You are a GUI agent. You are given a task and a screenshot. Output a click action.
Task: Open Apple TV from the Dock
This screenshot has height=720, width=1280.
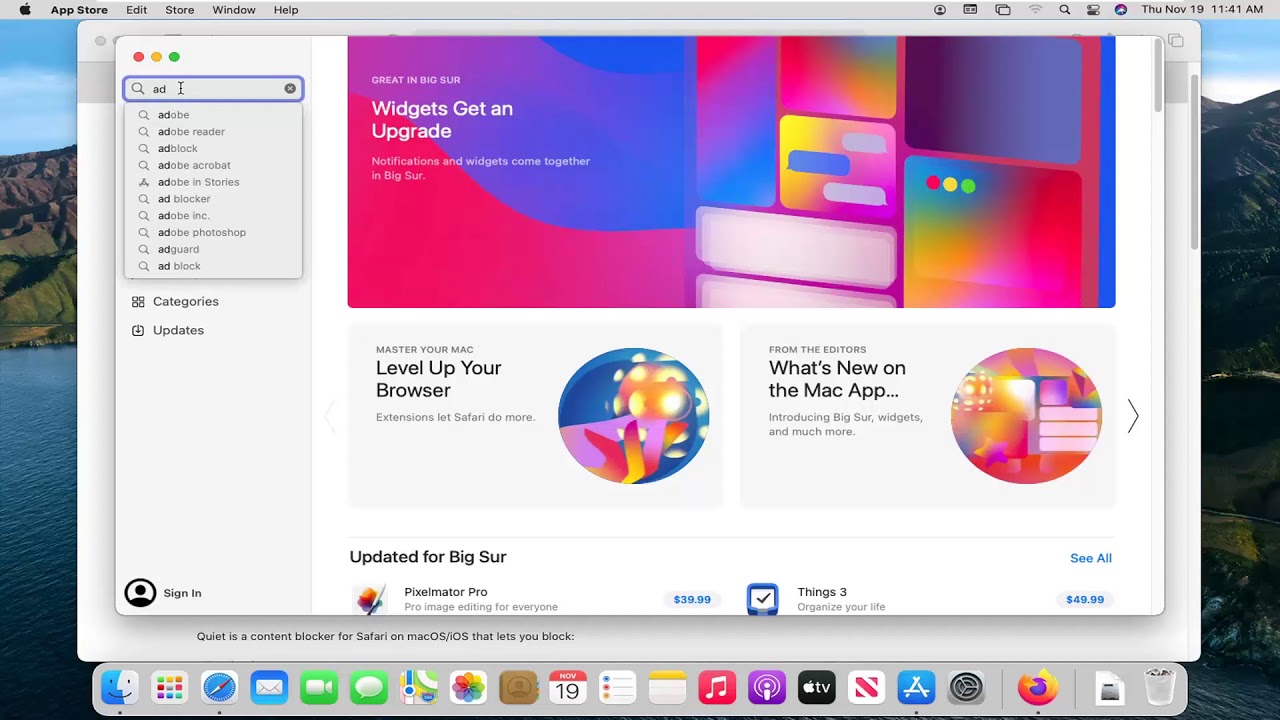[817, 688]
